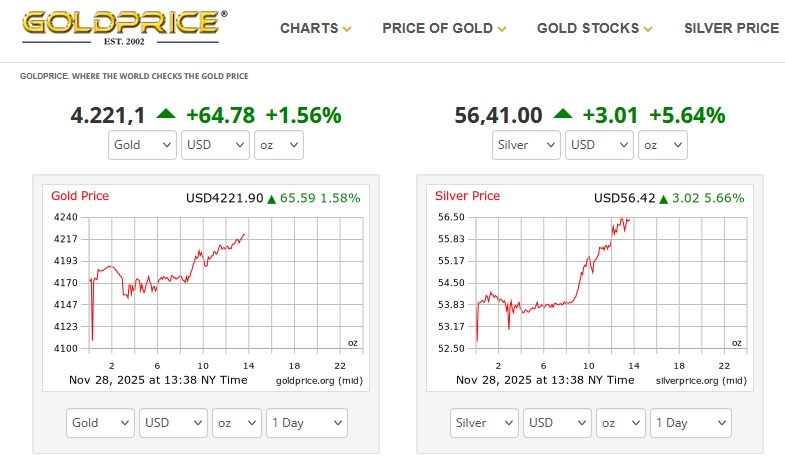
Task: Click the small triangle in Silver Price chart header
Action: point(665,198)
